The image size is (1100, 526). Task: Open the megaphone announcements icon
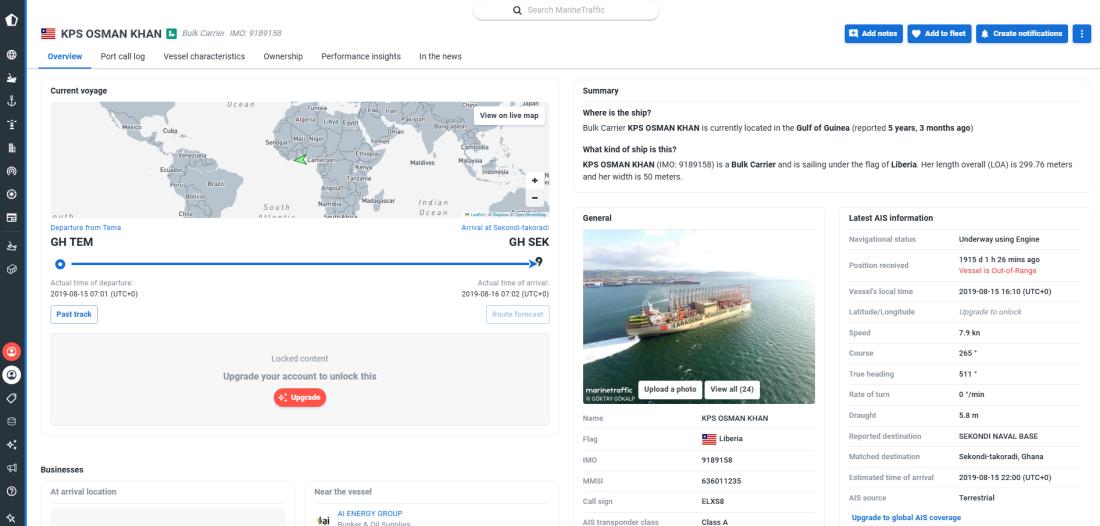(11, 468)
